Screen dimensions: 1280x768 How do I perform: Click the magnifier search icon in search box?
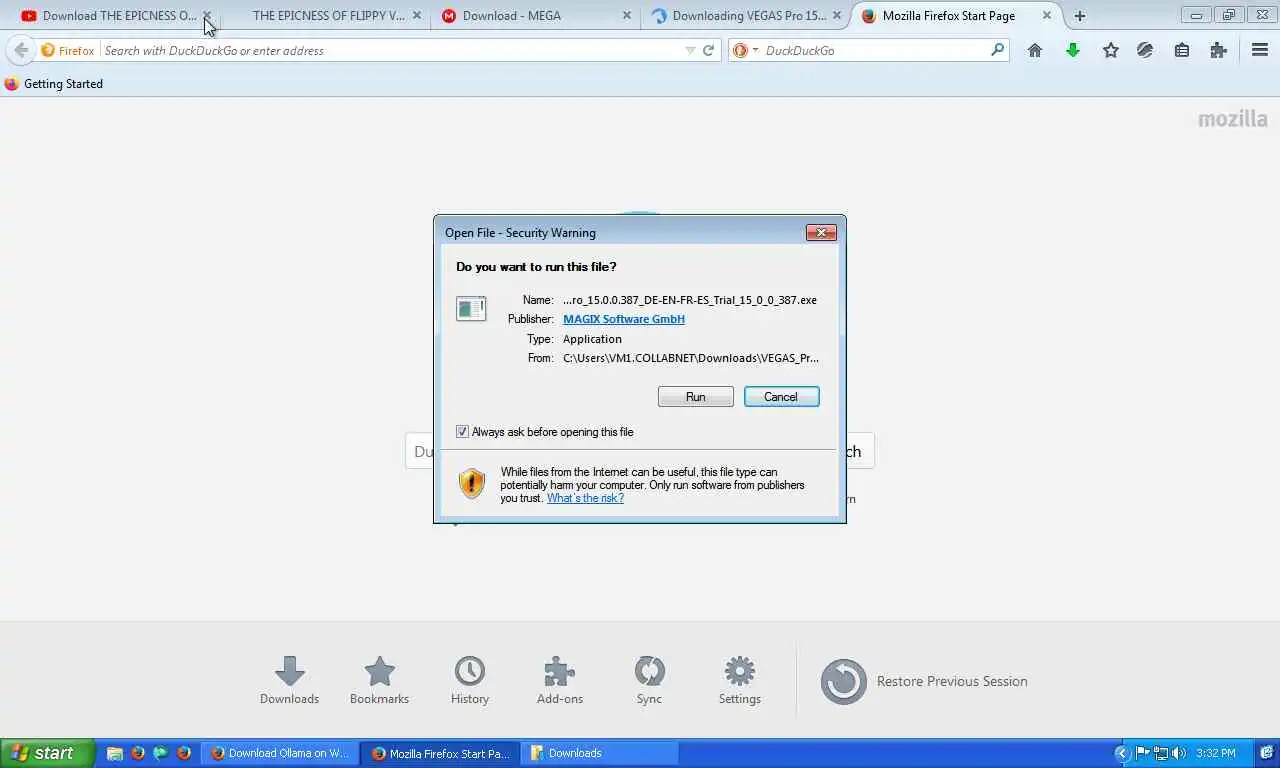(997, 49)
